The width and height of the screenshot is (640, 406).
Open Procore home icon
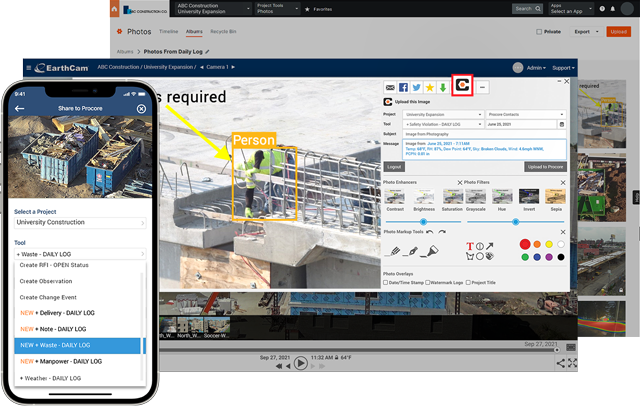pos(114,9)
